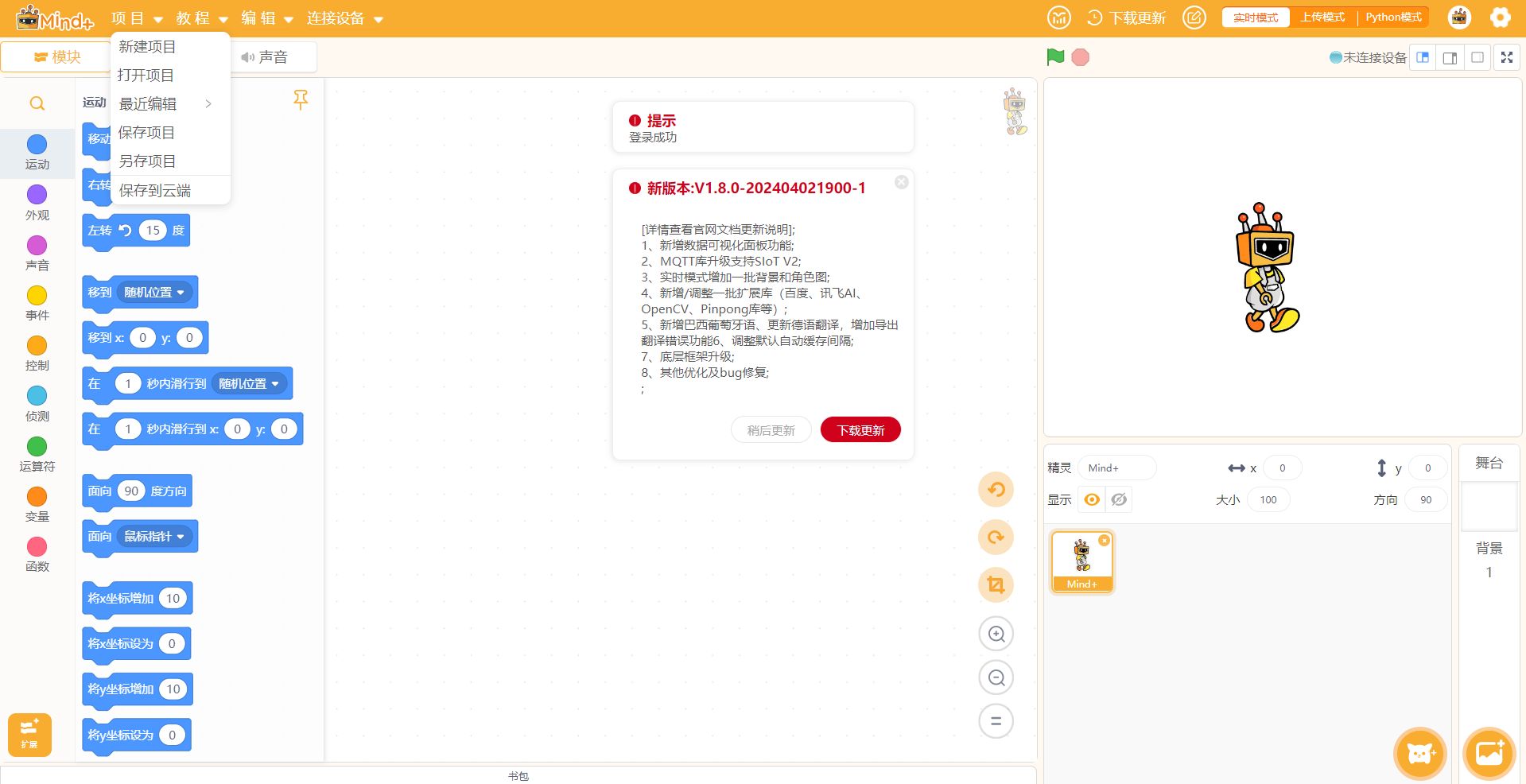Open the 书包 backpack bar

(x=518, y=776)
